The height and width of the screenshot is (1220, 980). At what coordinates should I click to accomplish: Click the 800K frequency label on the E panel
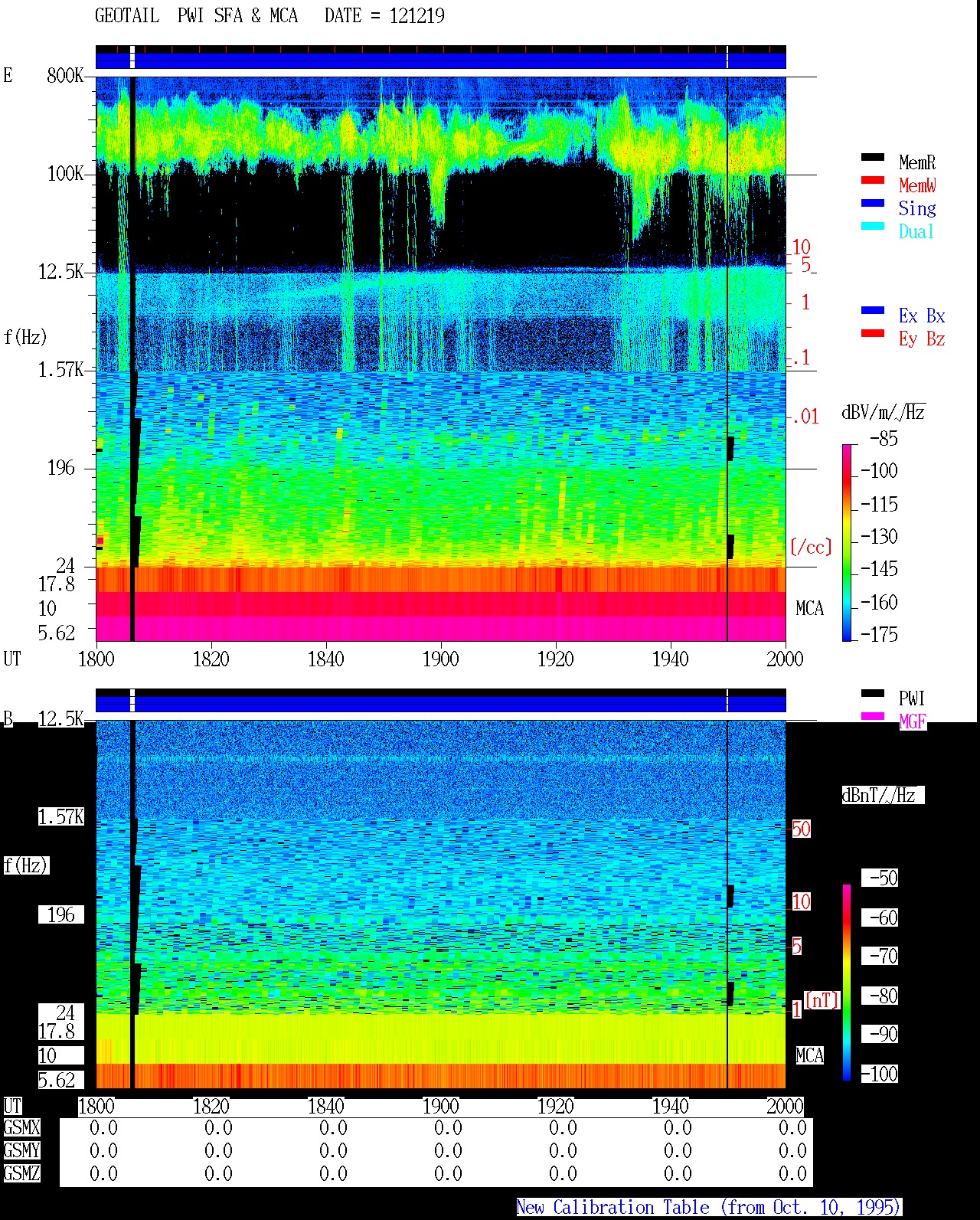[x=65, y=75]
